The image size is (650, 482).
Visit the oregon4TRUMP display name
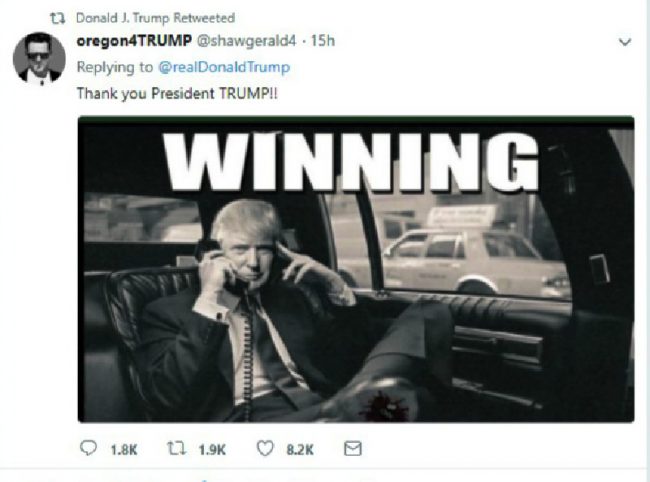(x=134, y=41)
